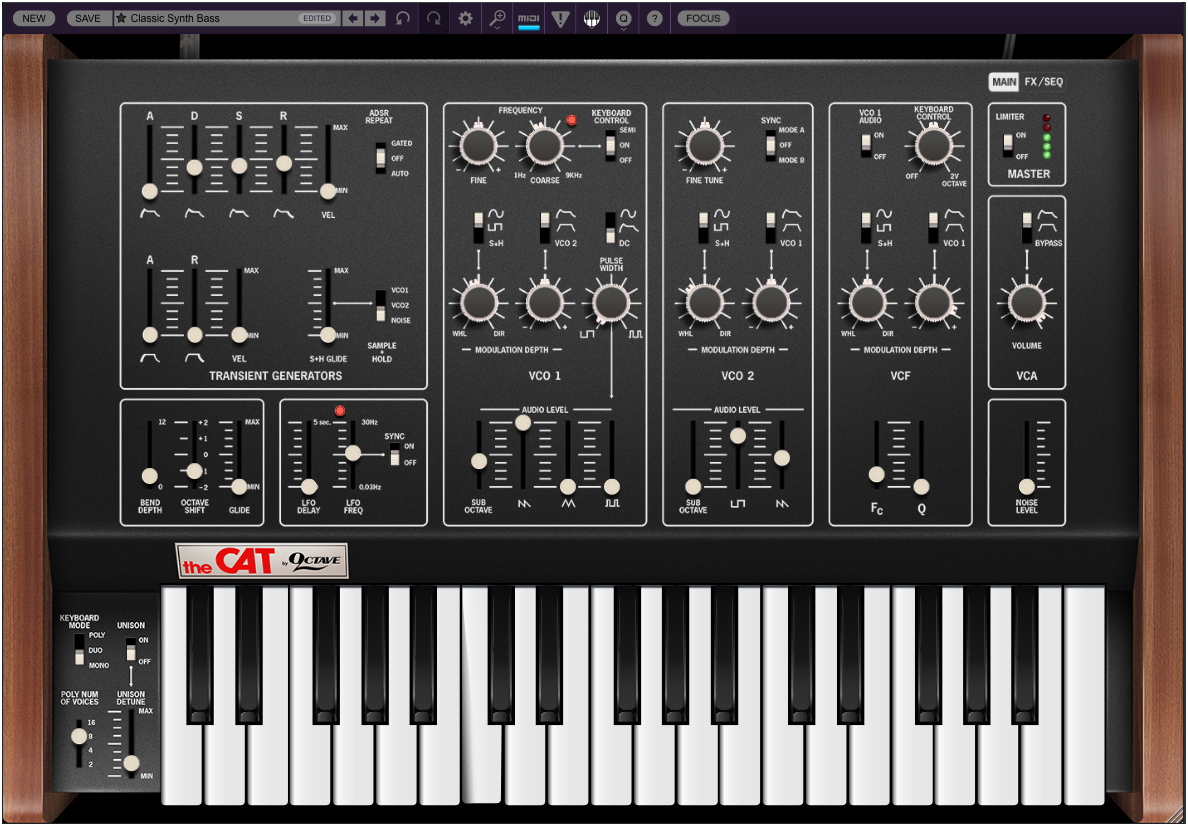Click Poly Num of Voices slider

(x=79, y=736)
